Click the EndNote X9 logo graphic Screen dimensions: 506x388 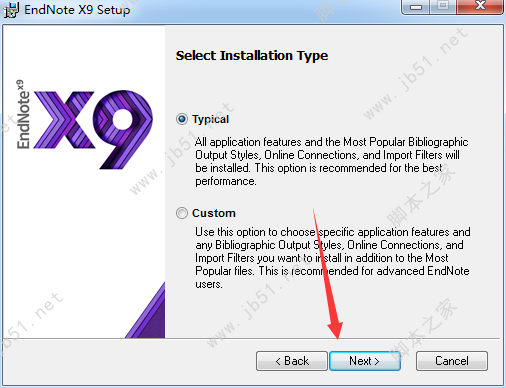pyautogui.click(x=84, y=125)
